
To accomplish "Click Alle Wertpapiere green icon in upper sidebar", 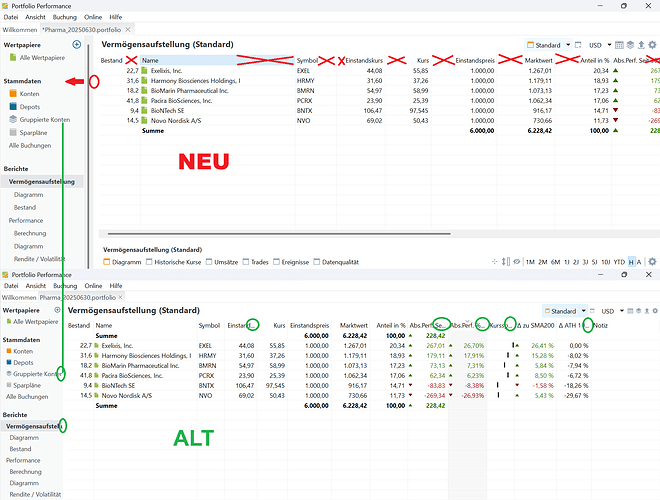I will (x=13, y=58).
